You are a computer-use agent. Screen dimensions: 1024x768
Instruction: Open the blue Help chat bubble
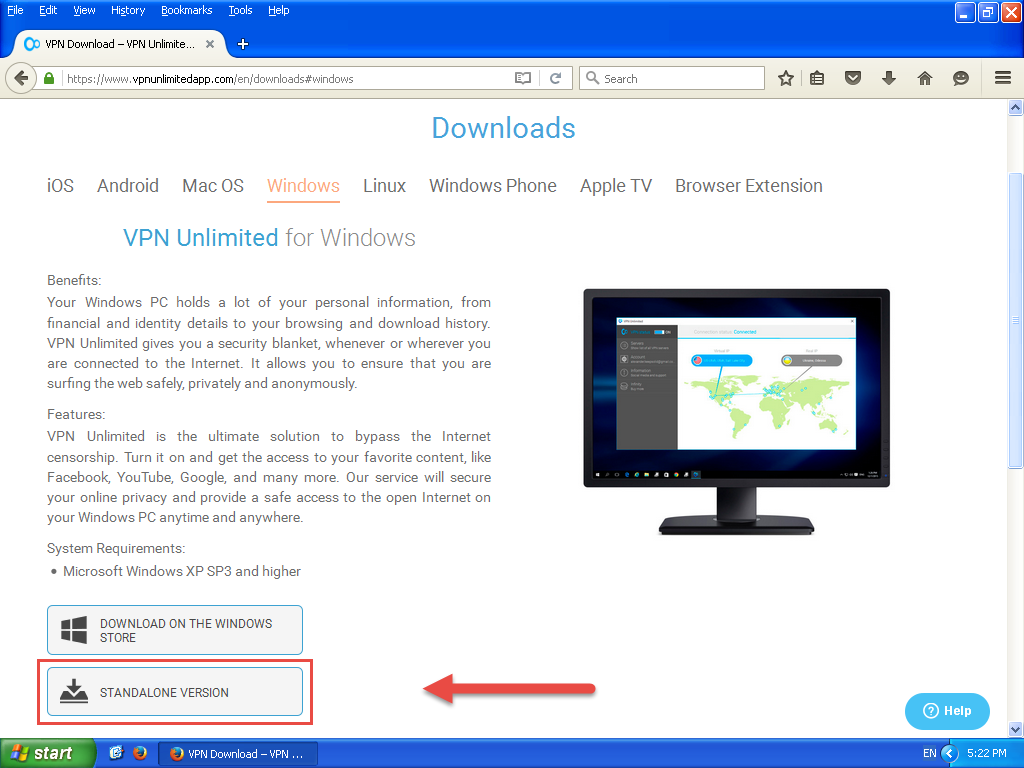[x=947, y=711]
